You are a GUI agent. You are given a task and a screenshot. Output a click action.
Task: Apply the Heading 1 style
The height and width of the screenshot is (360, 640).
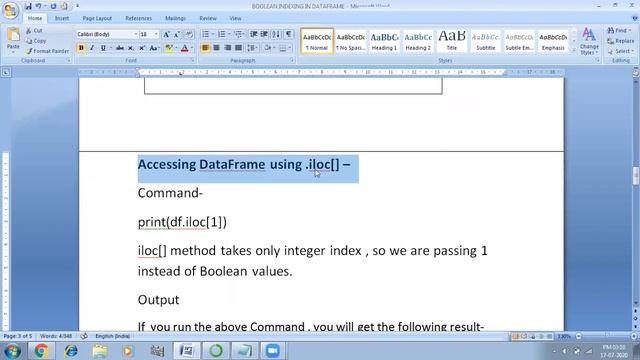click(384, 41)
